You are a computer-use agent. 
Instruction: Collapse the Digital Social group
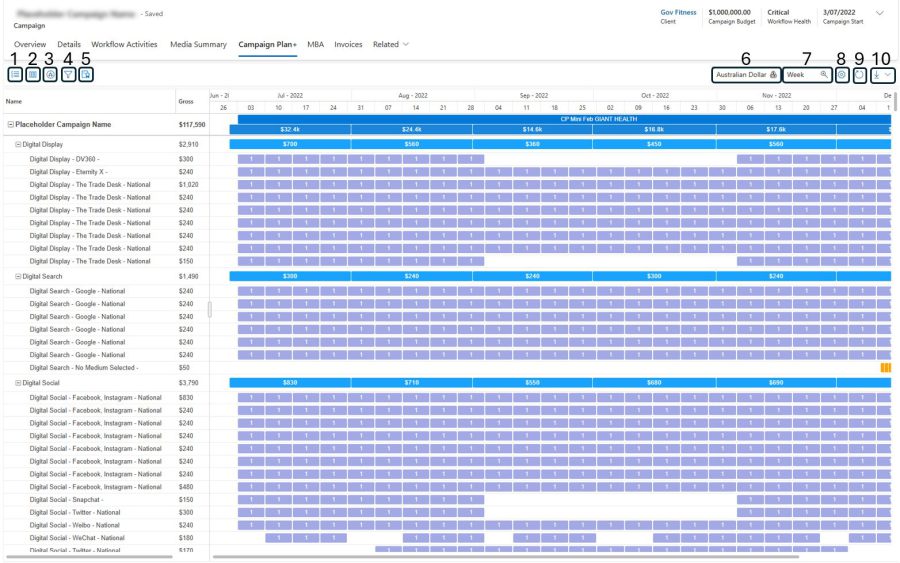(18, 383)
